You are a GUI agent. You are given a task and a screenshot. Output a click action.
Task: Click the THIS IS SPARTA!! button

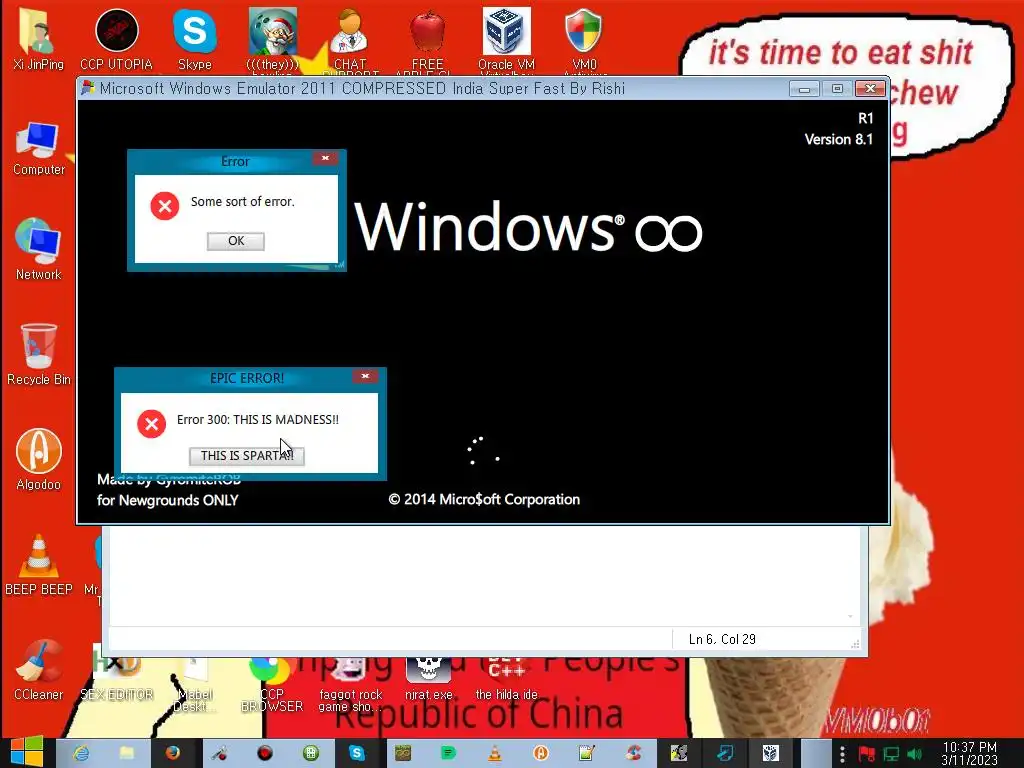247,456
